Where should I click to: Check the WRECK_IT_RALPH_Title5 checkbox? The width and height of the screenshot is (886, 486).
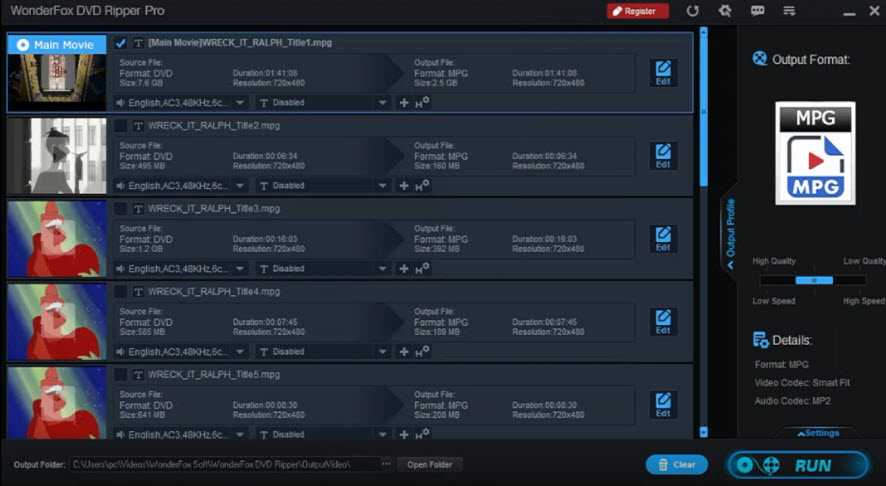(x=120, y=375)
